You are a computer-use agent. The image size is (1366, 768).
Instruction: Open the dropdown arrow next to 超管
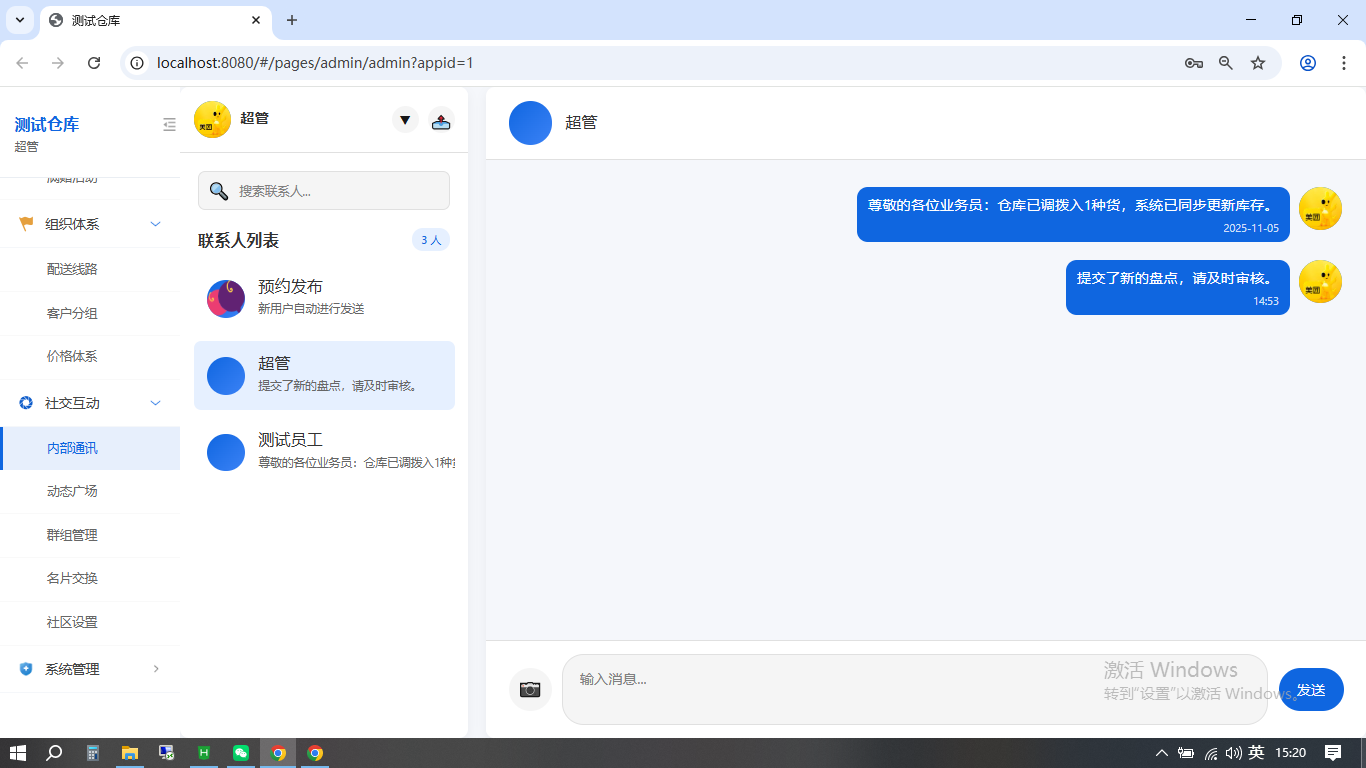[x=405, y=119]
